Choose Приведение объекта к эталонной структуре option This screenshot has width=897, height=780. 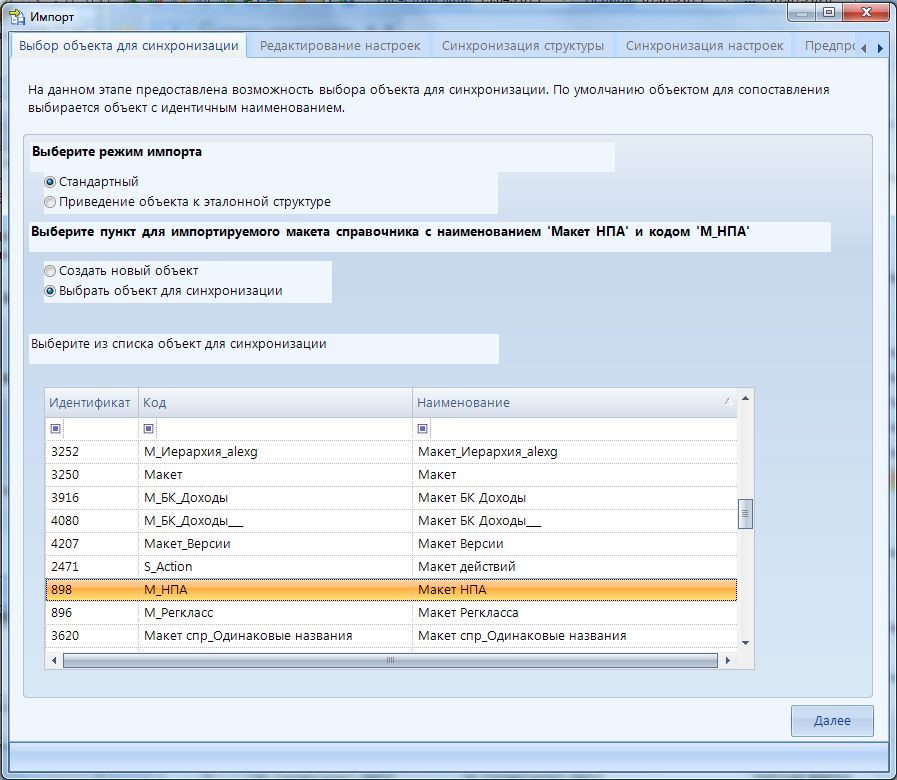click(x=50, y=201)
